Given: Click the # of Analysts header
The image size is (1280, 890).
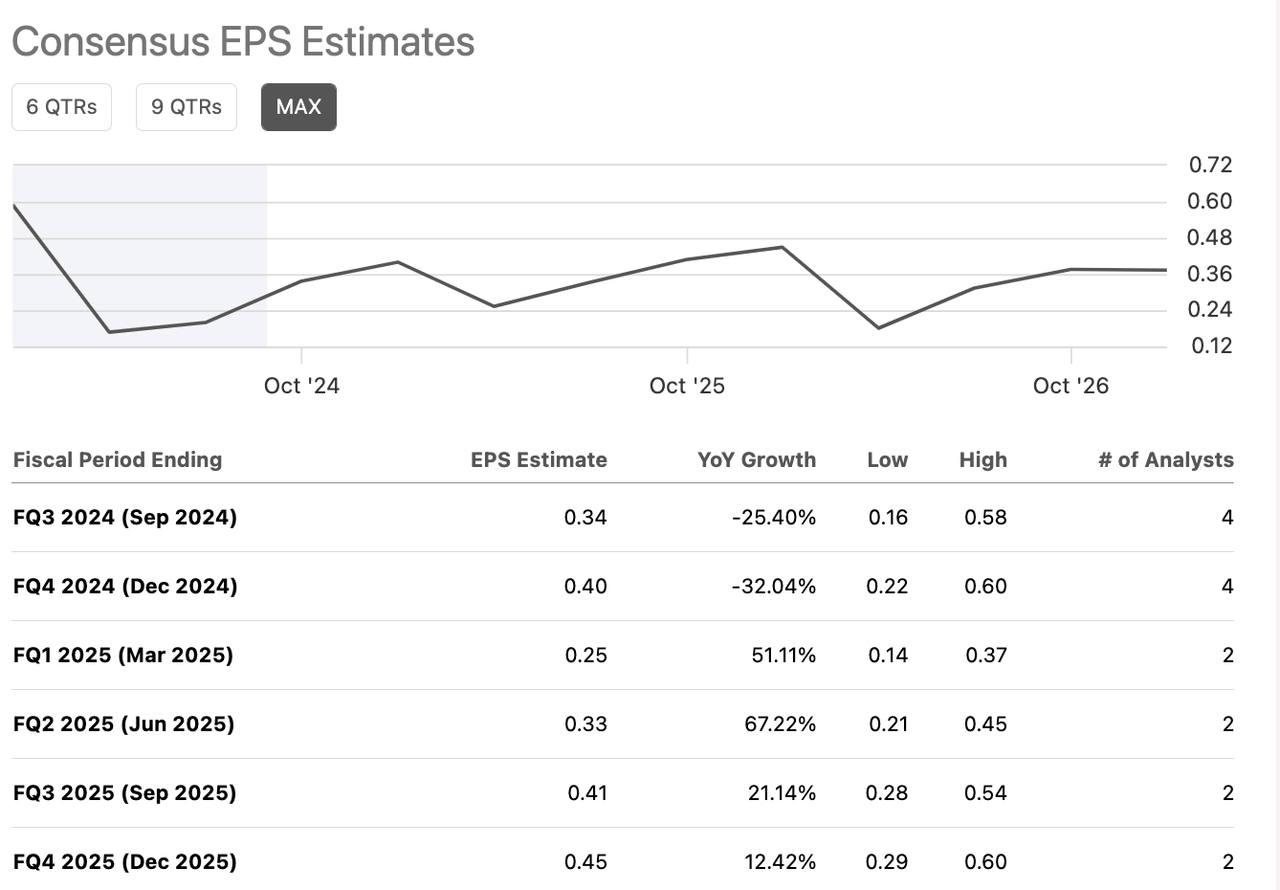Looking at the screenshot, I should [x=1165, y=460].
